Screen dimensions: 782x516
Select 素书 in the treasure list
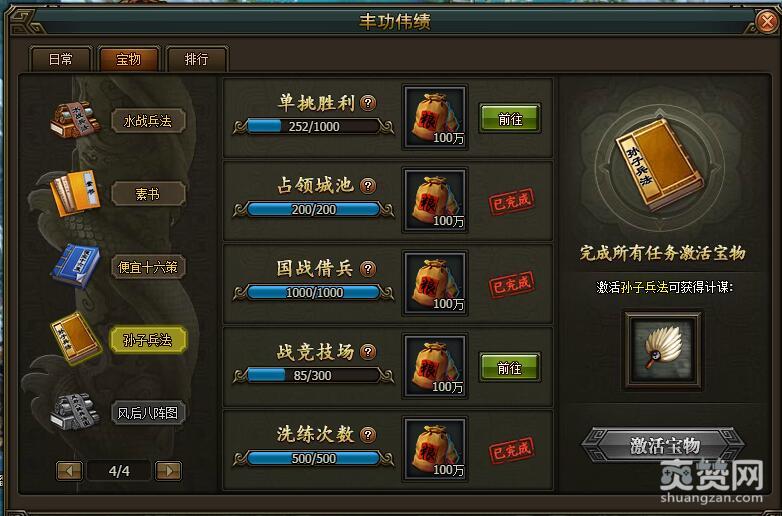tap(148, 194)
